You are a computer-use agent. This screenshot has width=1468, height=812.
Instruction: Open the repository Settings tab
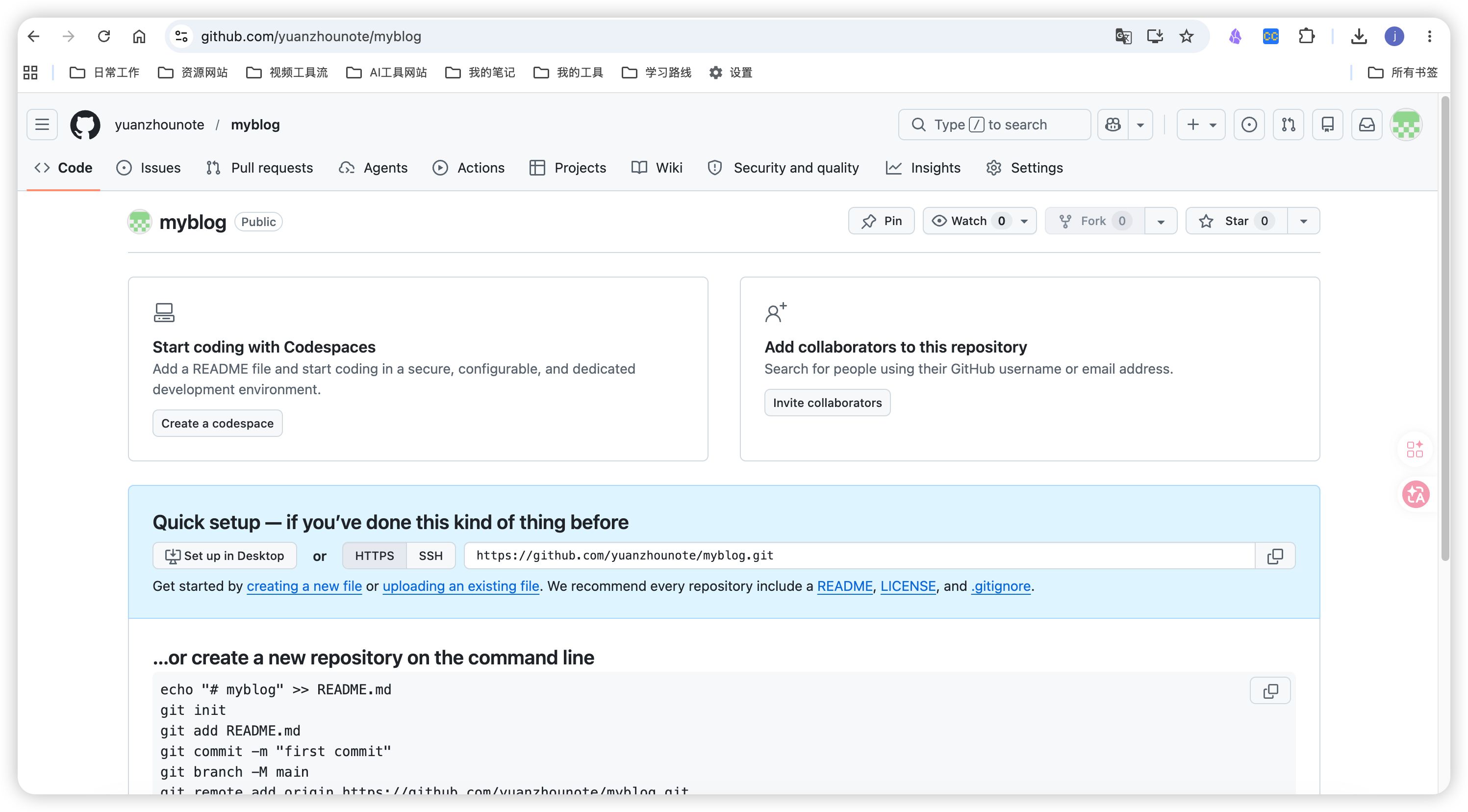1024,168
